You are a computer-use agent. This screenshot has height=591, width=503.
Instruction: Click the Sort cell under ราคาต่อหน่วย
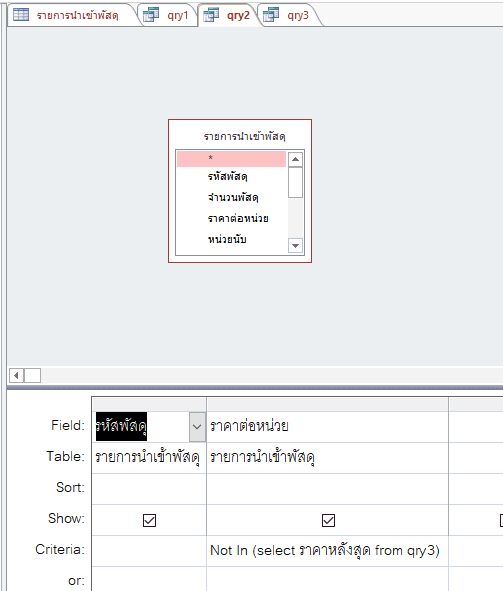pyautogui.click(x=327, y=489)
